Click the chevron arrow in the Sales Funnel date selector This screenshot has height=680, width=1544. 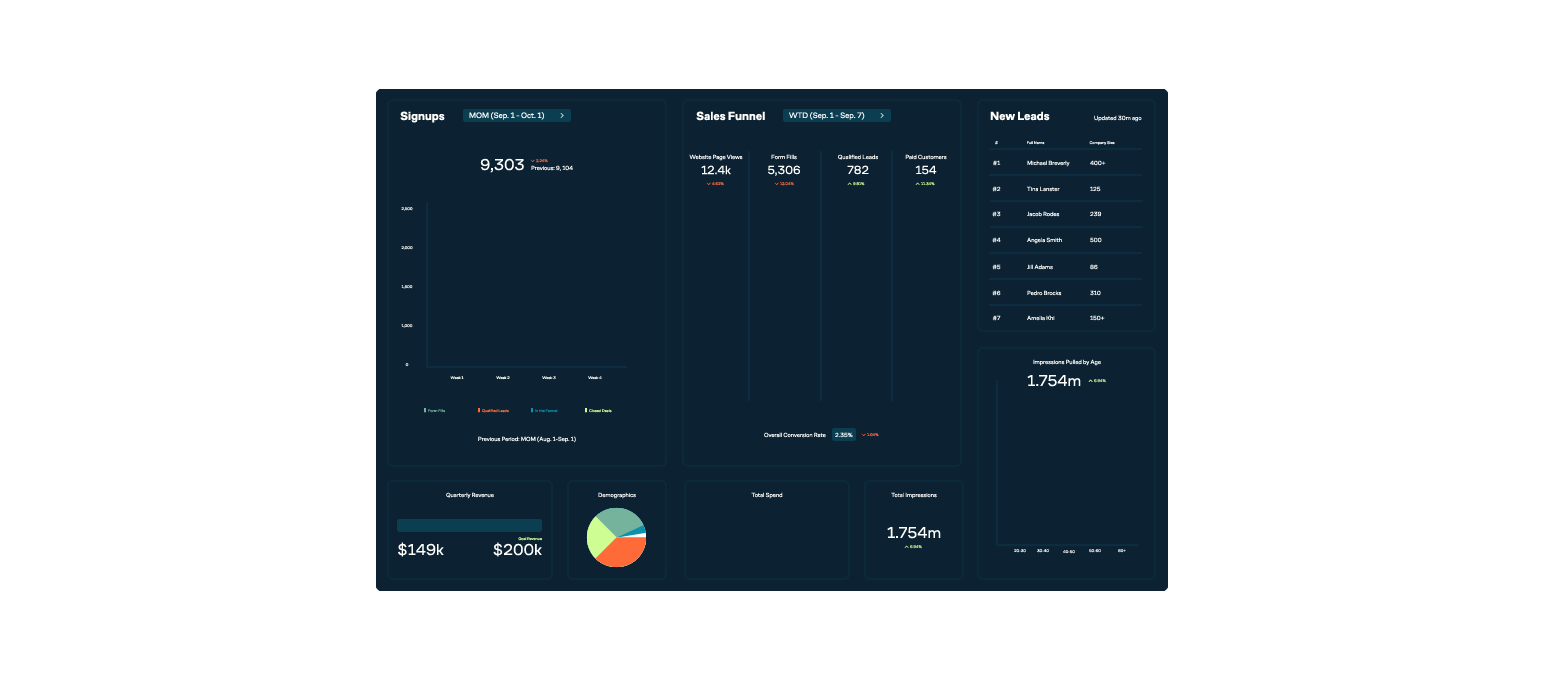(x=881, y=116)
